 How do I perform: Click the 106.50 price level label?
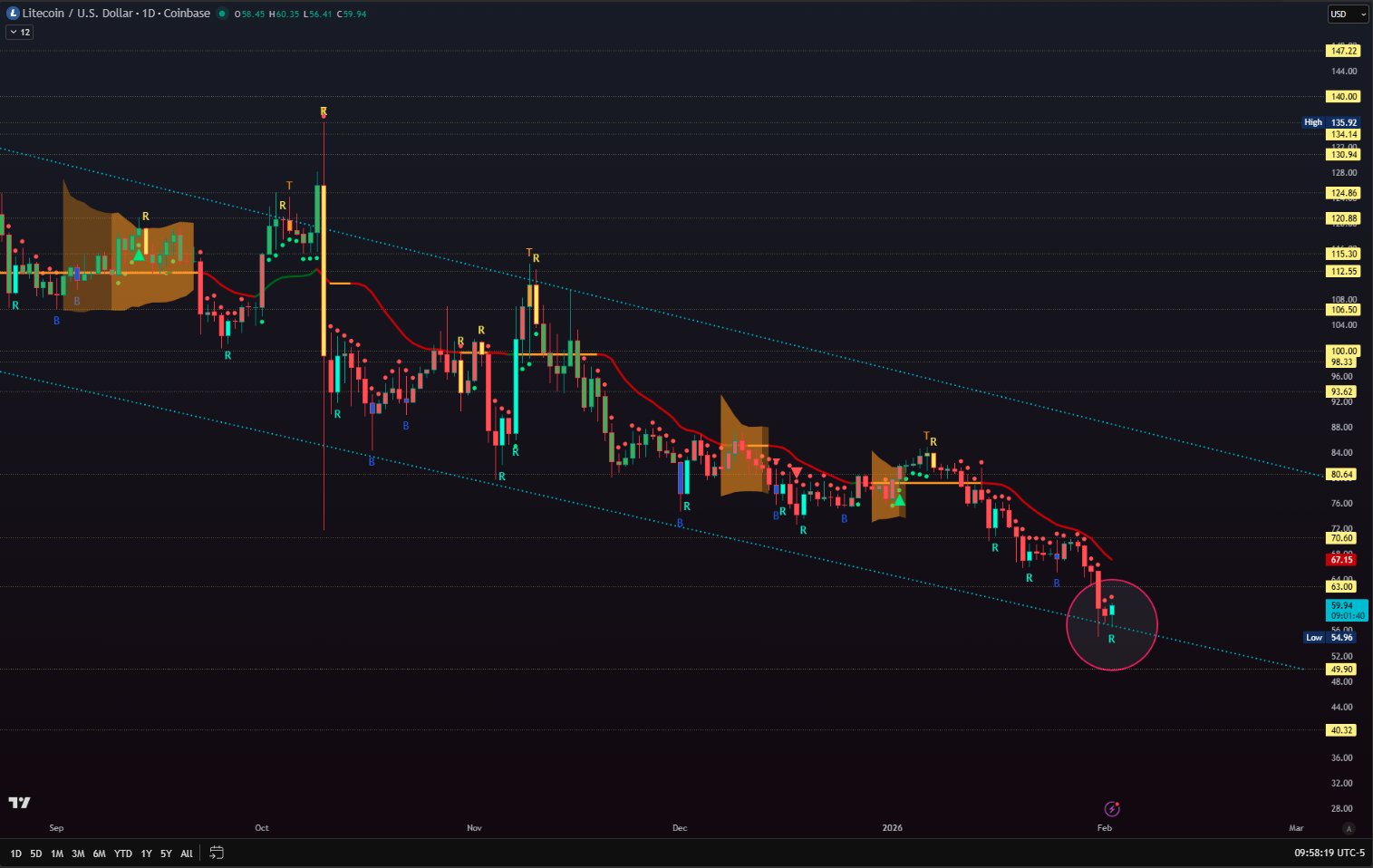[x=1343, y=310]
